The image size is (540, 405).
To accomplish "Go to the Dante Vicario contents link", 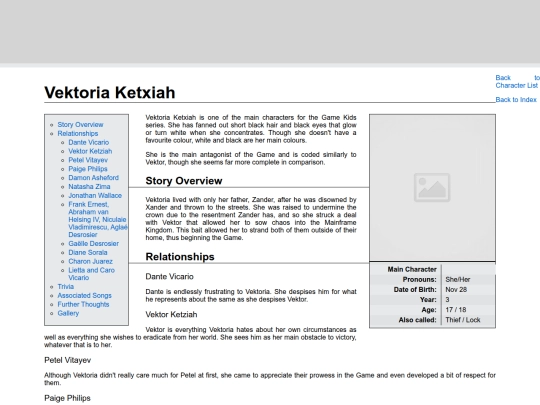I will click(89, 143).
